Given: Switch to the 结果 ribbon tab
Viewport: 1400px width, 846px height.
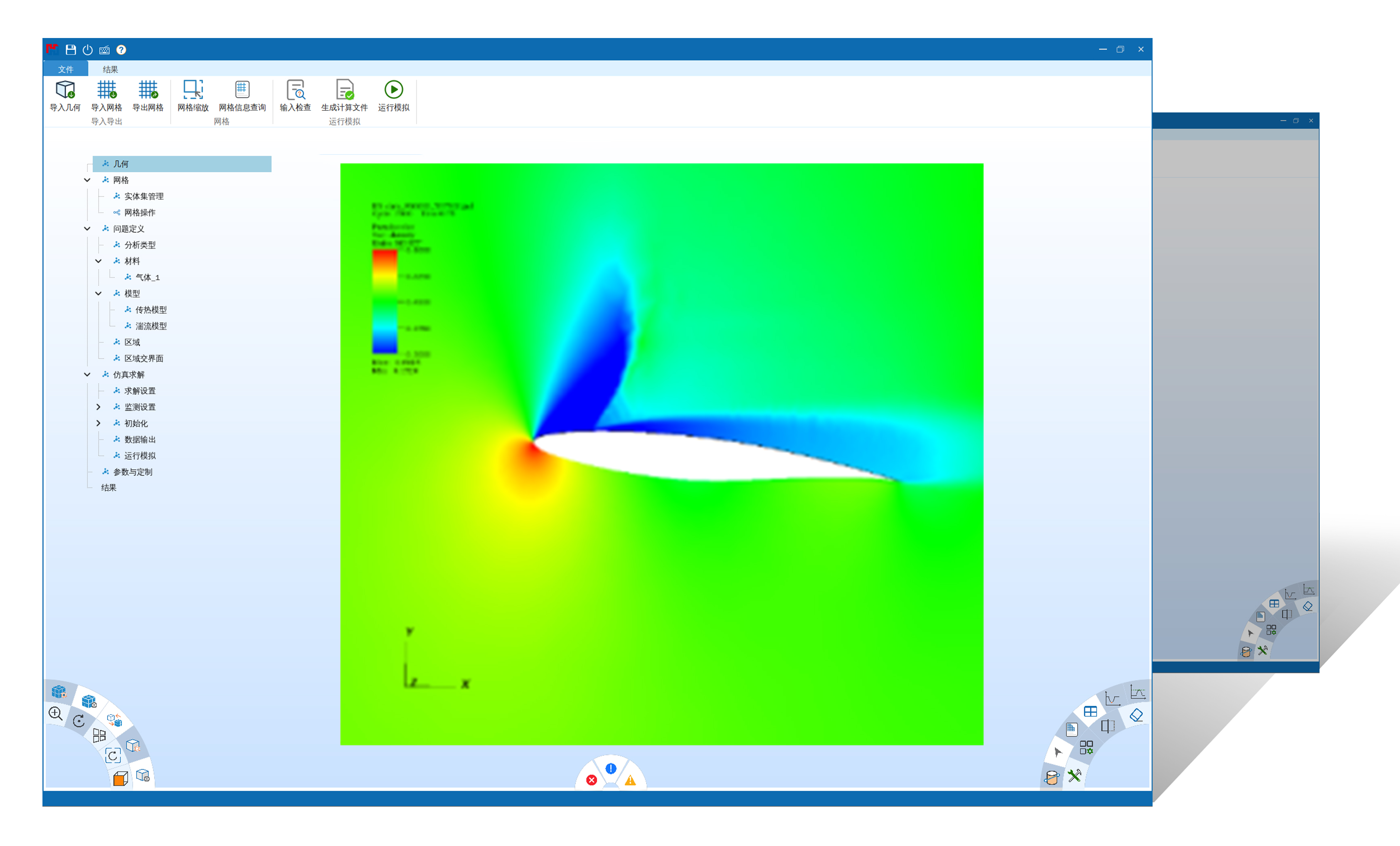Looking at the screenshot, I should point(110,69).
